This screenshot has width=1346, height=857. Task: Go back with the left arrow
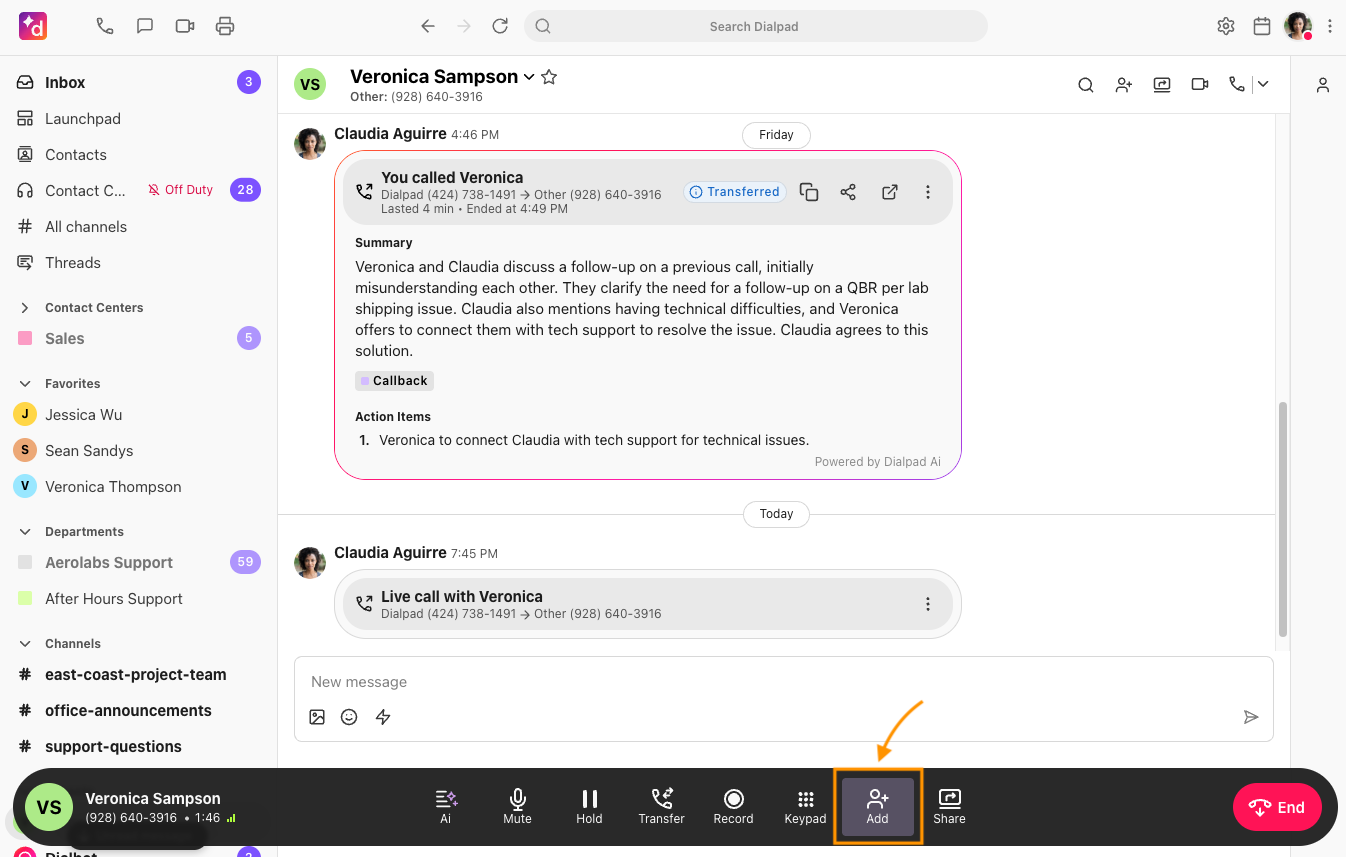click(428, 26)
